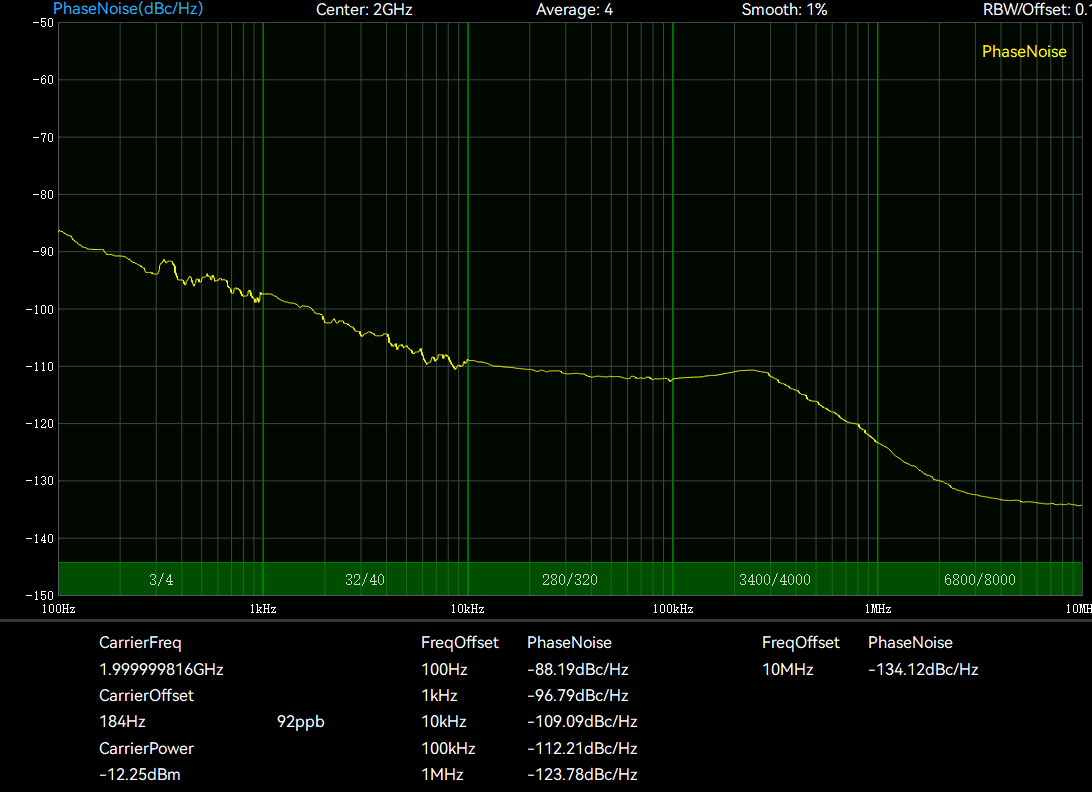The image size is (1092, 792).
Task: Click the -150 y-axis label
Action: point(40,596)
